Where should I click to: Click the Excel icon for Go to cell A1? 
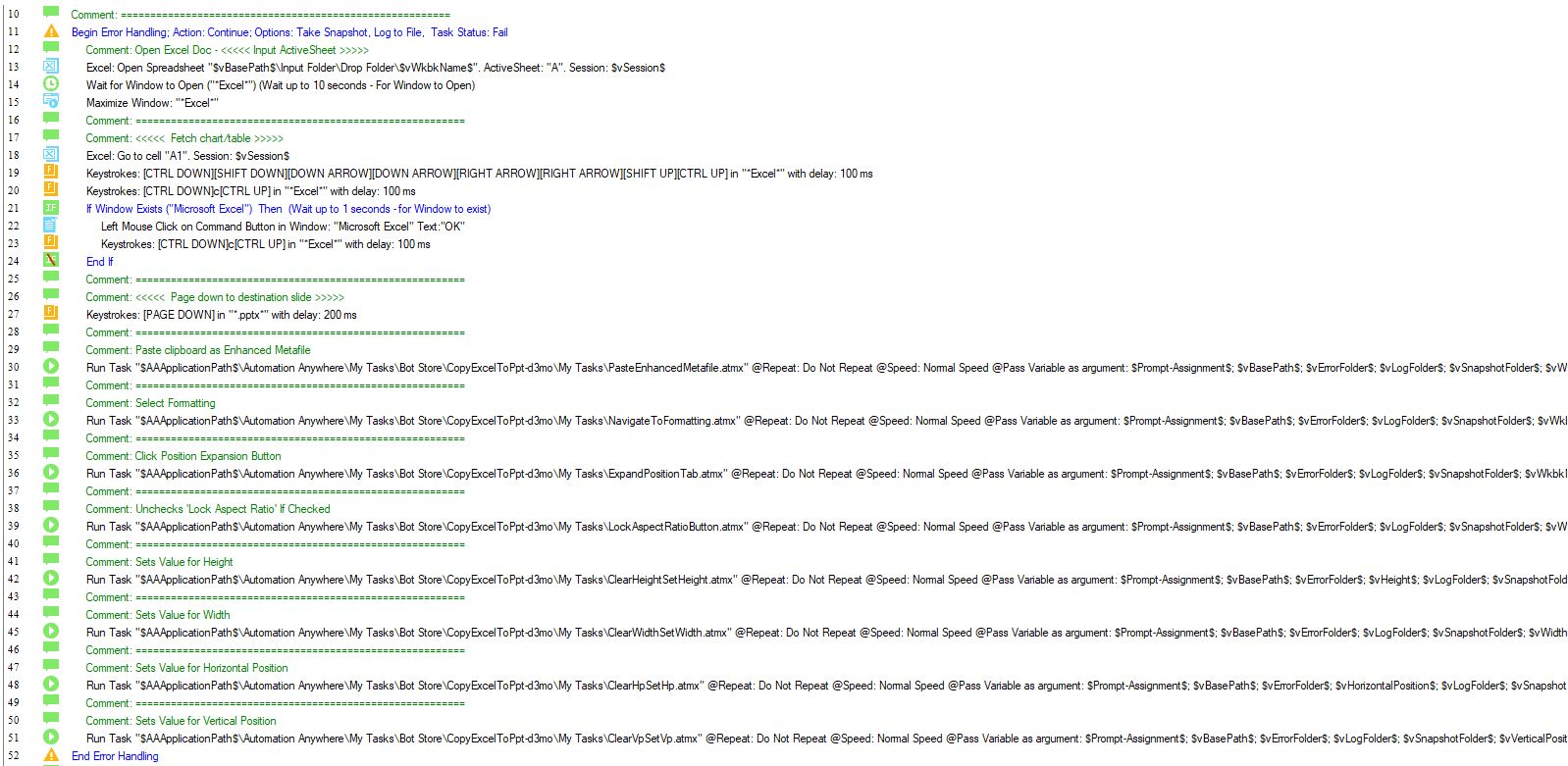pyautogui.click(x=51, y=155)
